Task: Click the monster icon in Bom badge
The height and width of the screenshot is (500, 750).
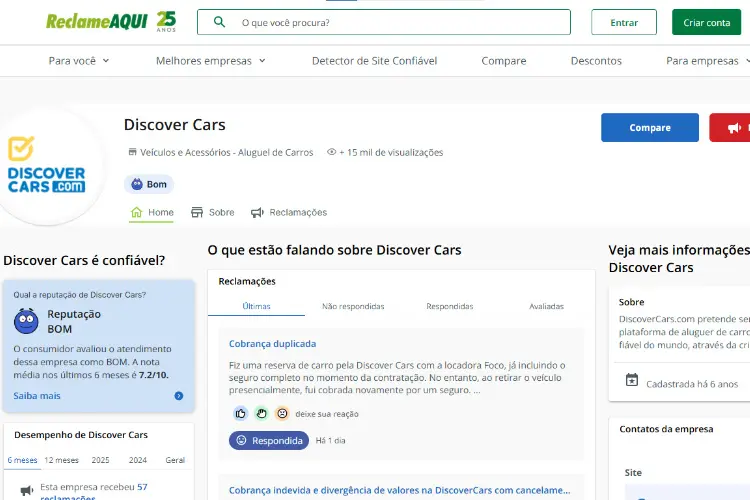Action: pos(137,184)
